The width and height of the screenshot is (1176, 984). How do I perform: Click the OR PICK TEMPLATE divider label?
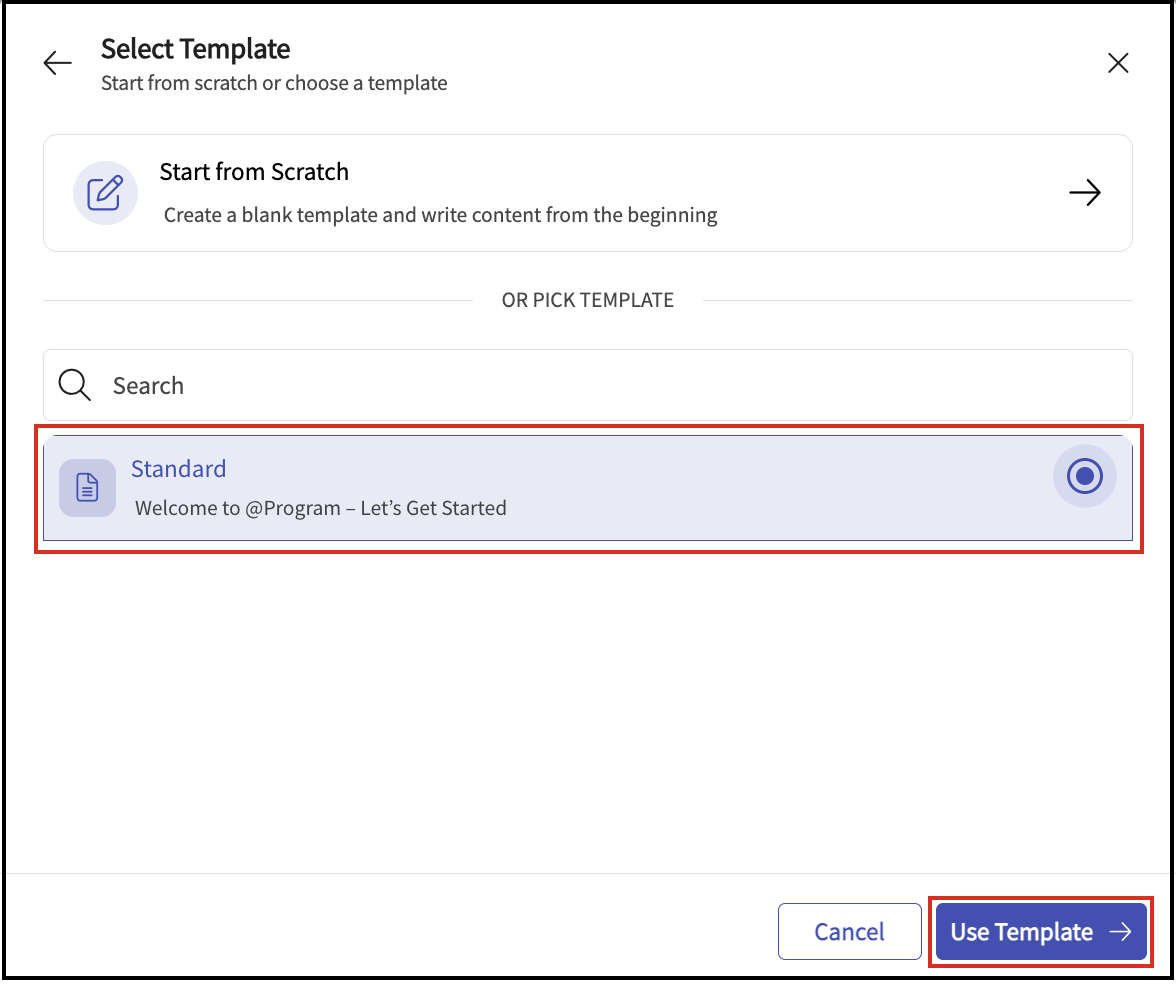pos(588,300)
